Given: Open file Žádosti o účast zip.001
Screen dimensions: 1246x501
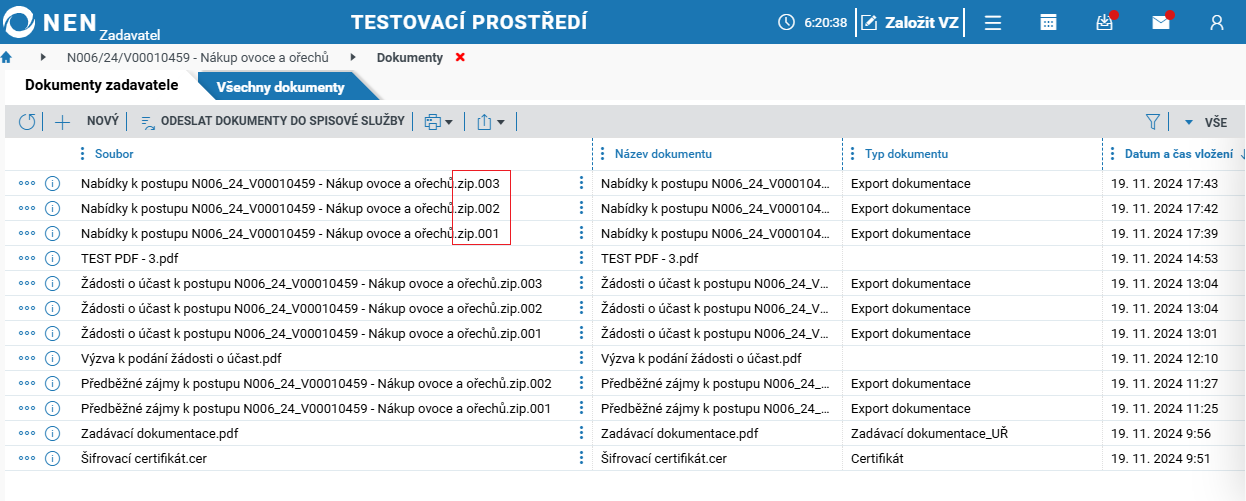Looking at the screenshot, I should point(311,334).
